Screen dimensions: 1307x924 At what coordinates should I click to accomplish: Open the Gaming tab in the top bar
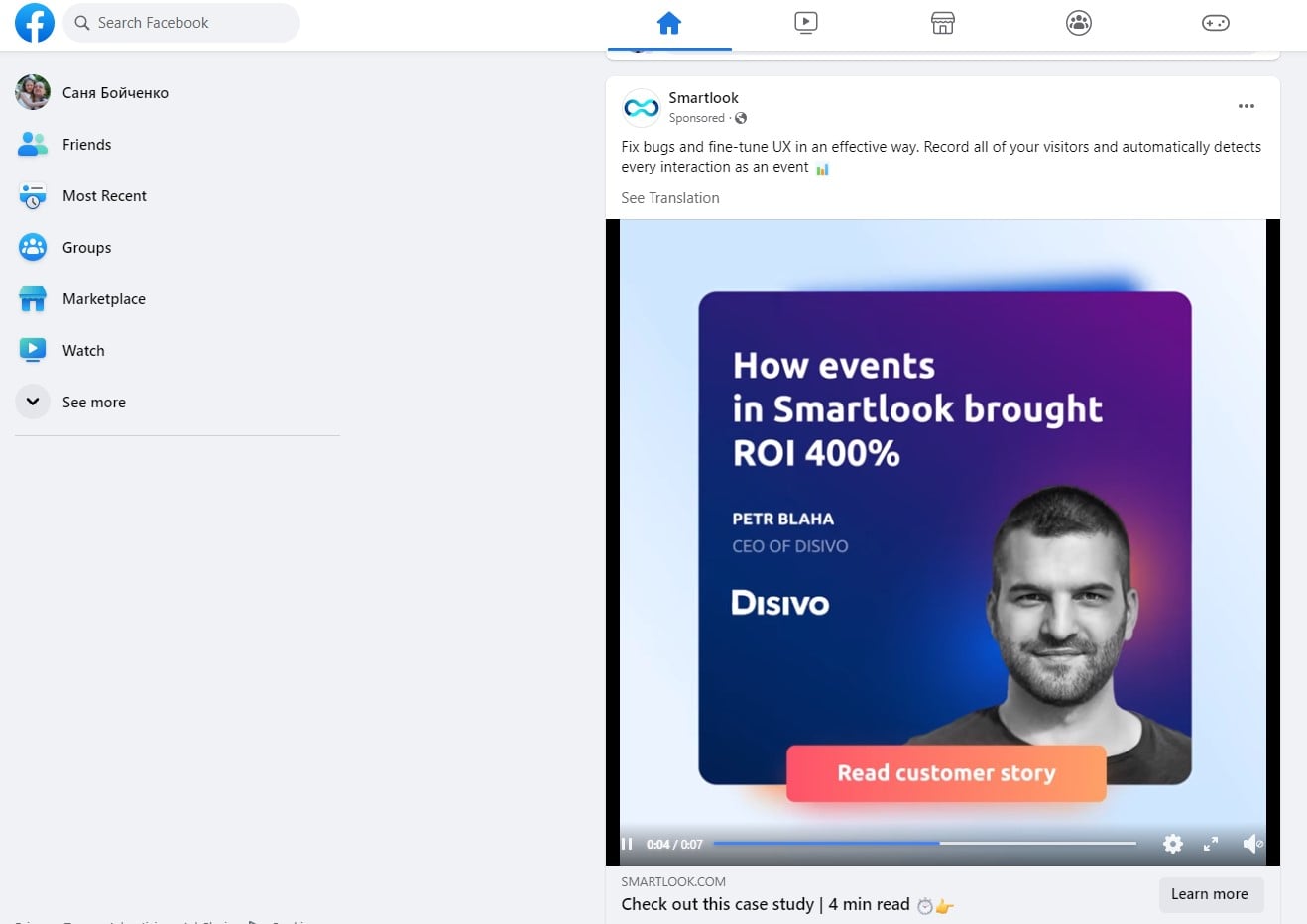1216,23
